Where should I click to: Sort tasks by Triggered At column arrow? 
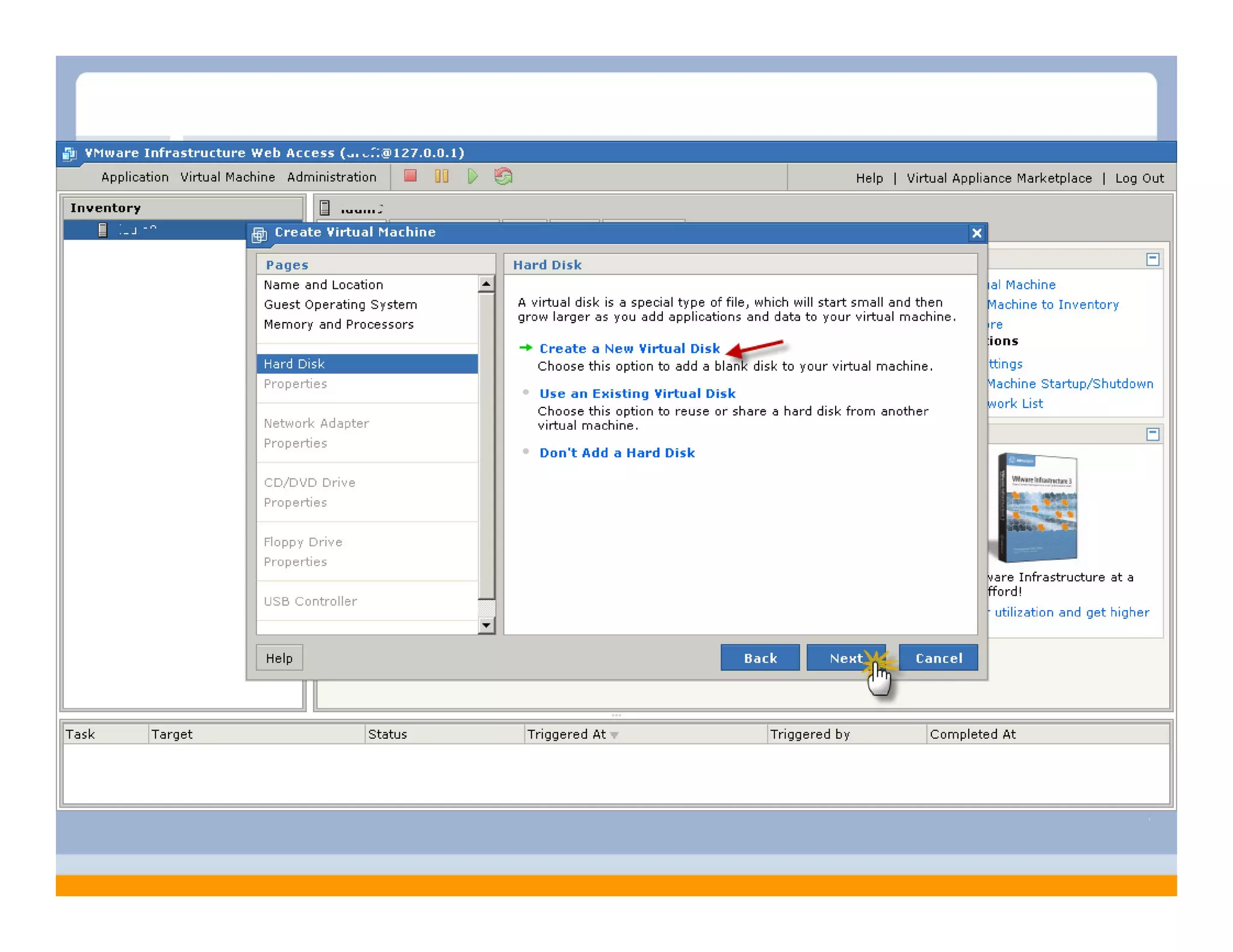point(614,735)
